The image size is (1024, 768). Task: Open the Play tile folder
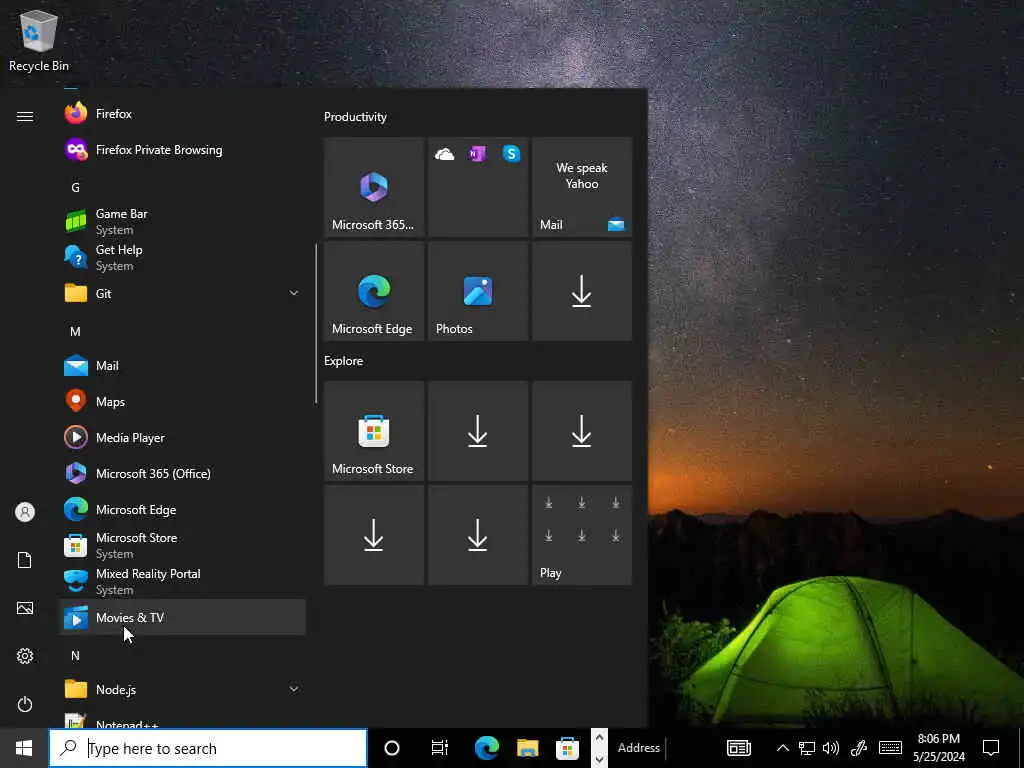[x=582, y=535]
